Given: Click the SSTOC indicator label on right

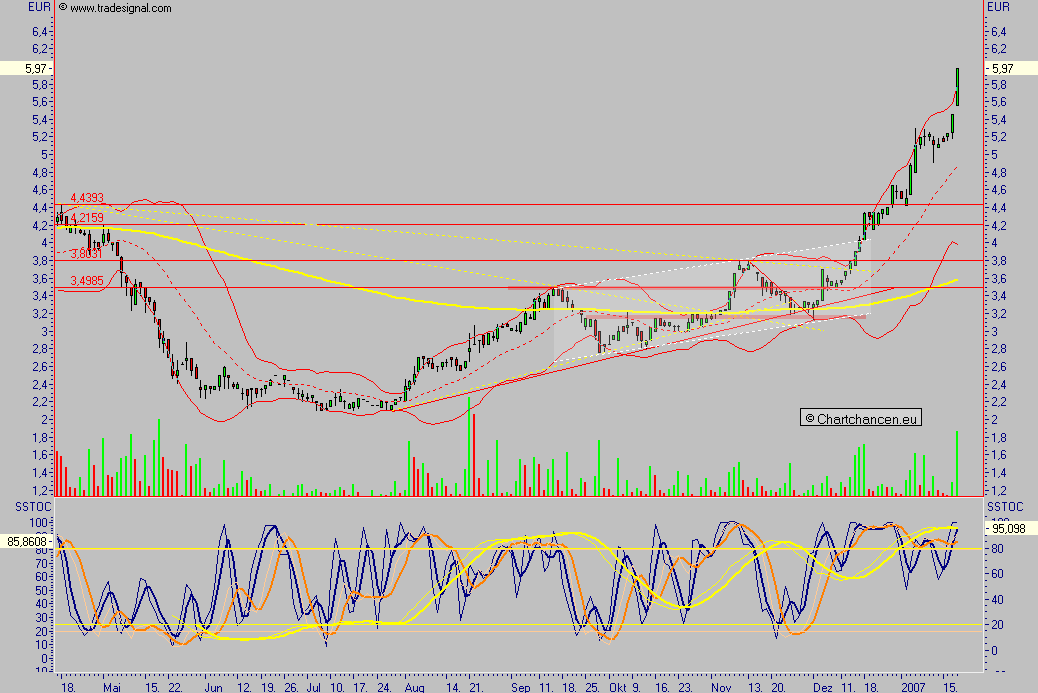Looking at the screenshot, I should pyautogui.click(x=1005, y=506).
